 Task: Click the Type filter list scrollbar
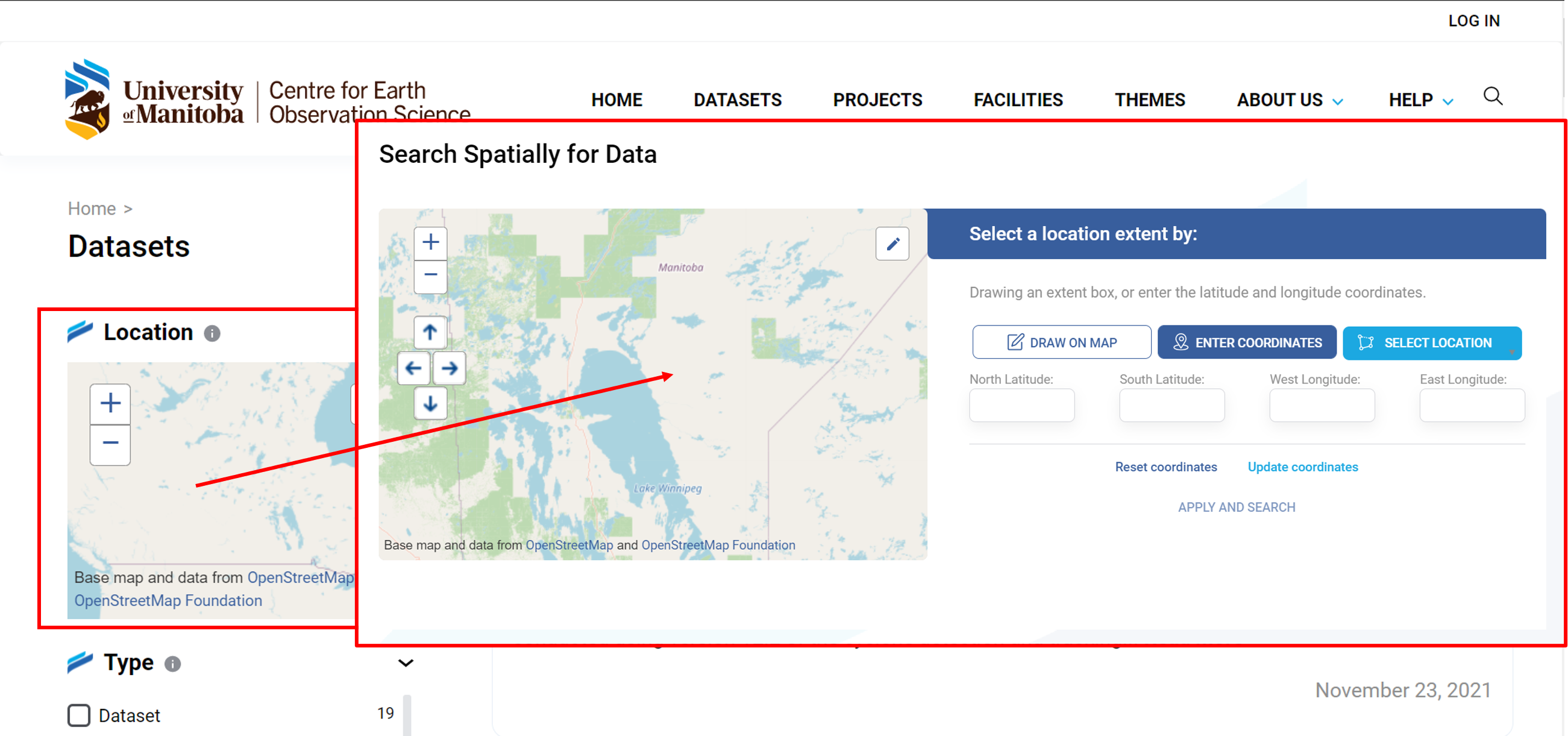(x=407, y=716)
